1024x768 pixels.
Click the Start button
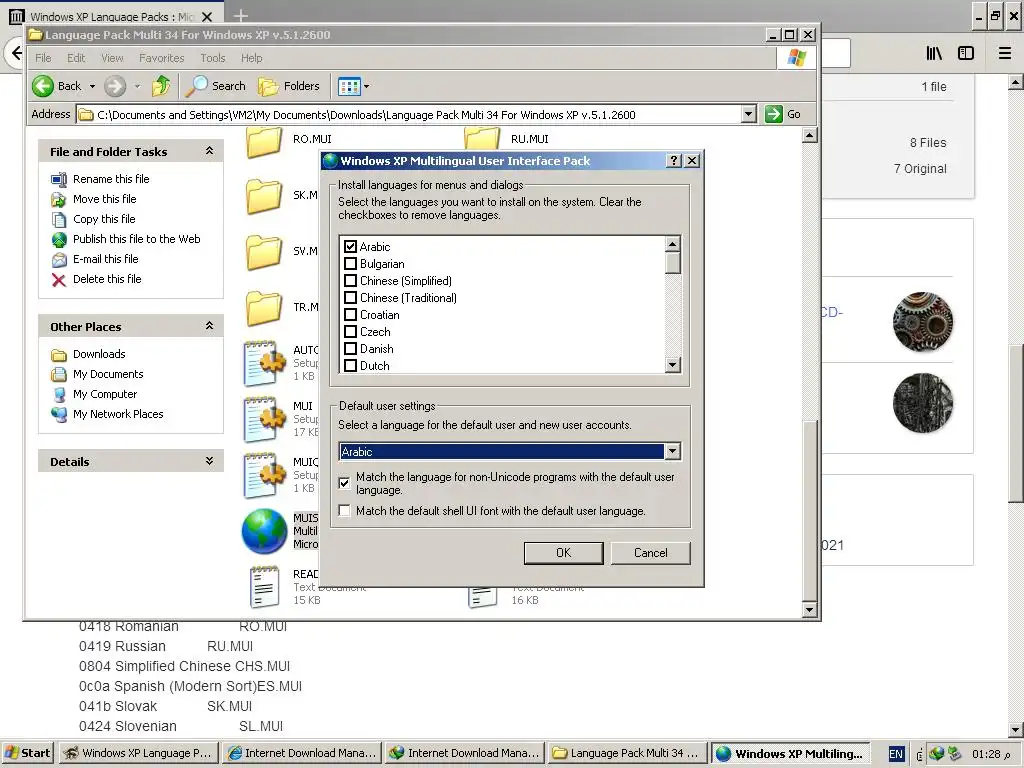tap(27, 753)
